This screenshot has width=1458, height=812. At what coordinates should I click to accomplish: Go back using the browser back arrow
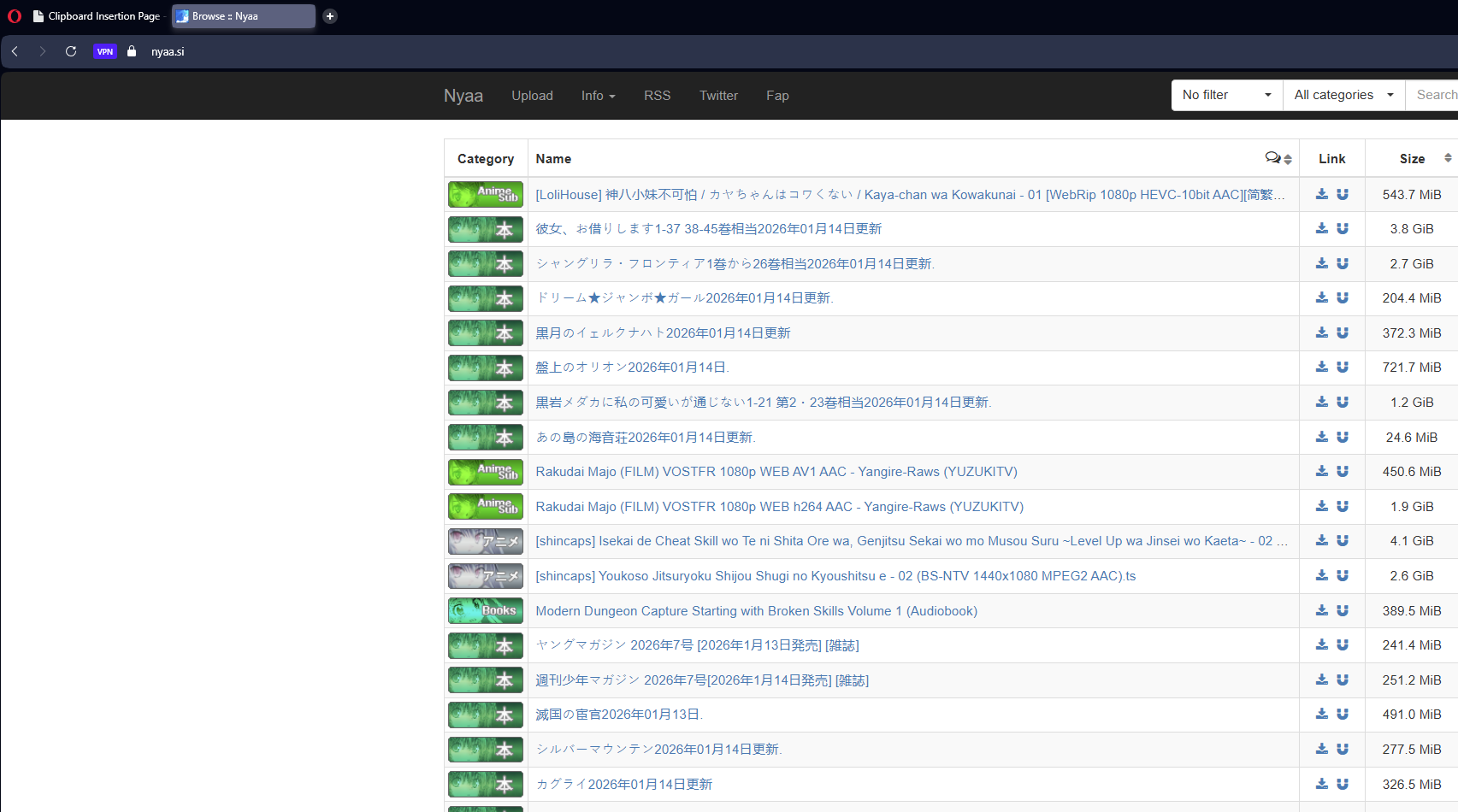point(15,51)
